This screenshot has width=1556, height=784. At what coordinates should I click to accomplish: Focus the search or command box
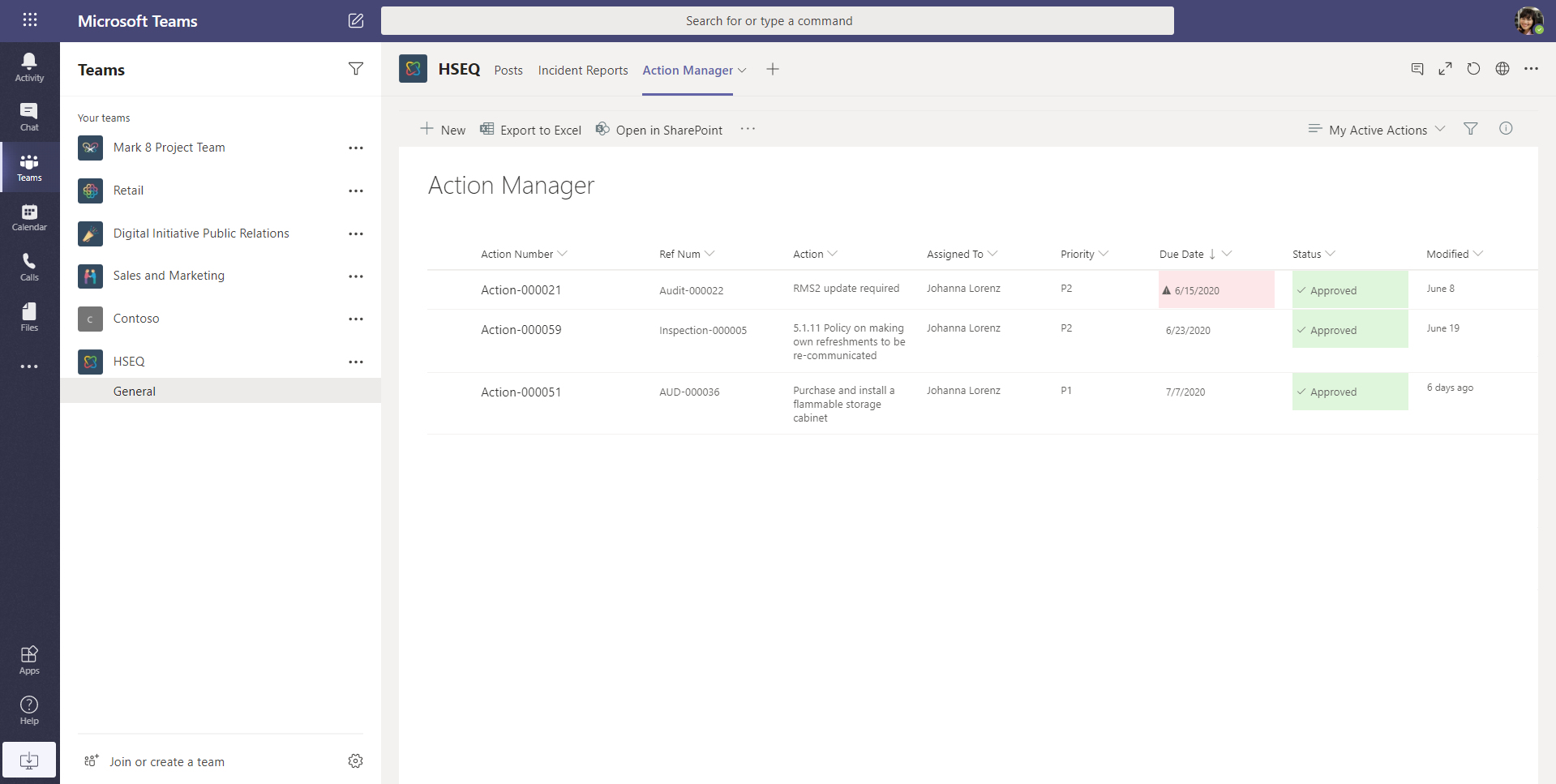coord(777,20)
